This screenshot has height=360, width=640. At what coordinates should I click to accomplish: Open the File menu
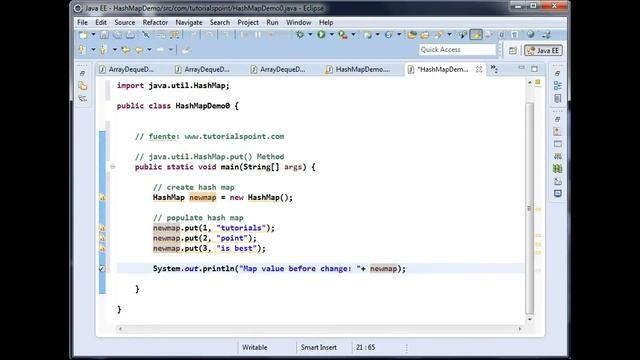[x=82, y=22]
